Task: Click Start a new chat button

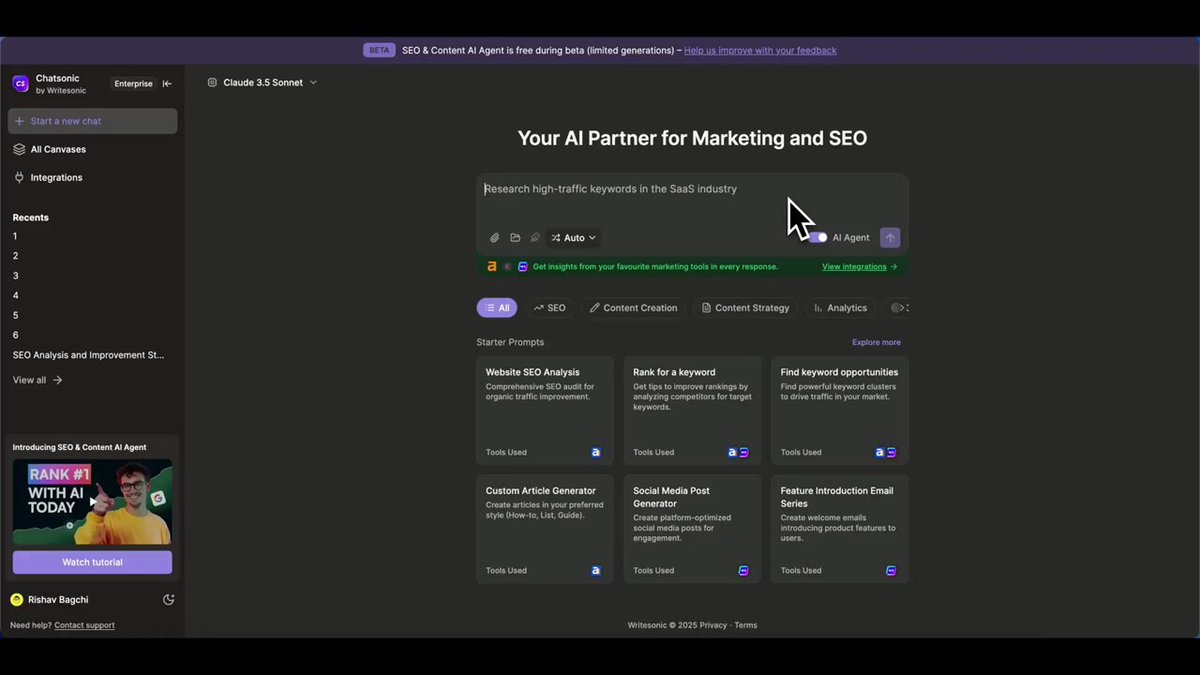Action: coord(93,121)
